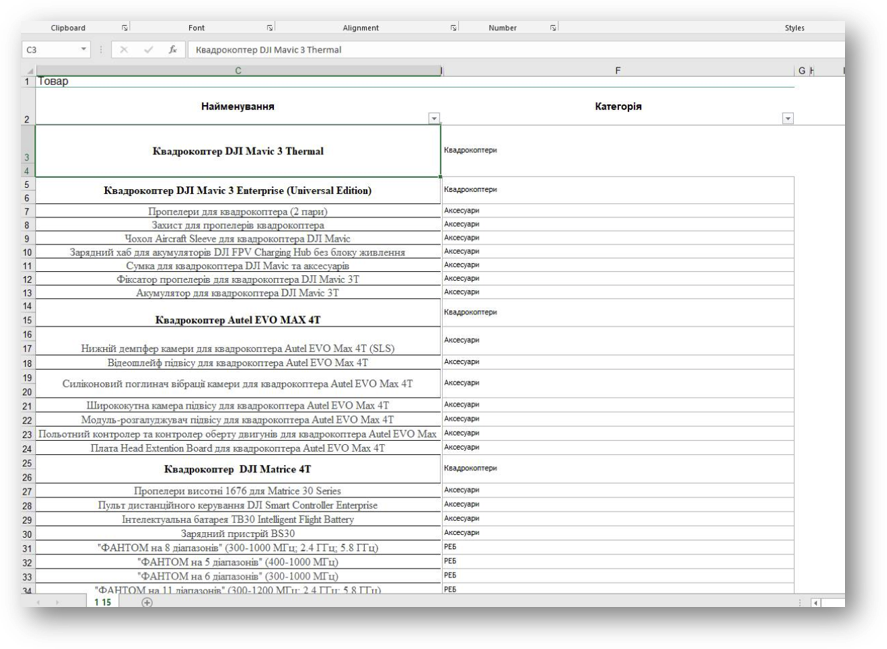Select Аксесуари category cell in row 30
887x649 pixels.
(x=618, y=533)
